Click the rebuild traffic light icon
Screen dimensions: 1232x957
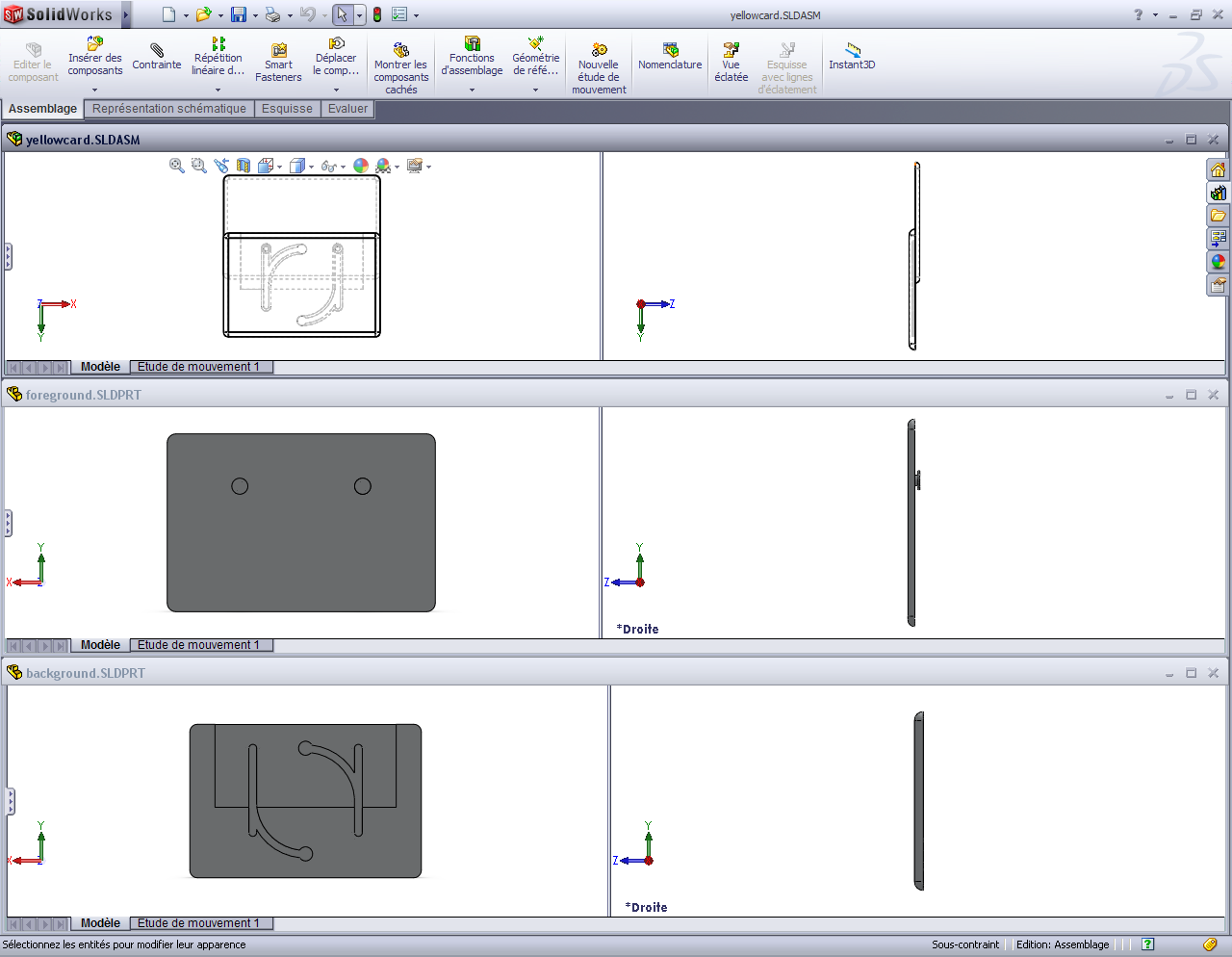[377, 14]
